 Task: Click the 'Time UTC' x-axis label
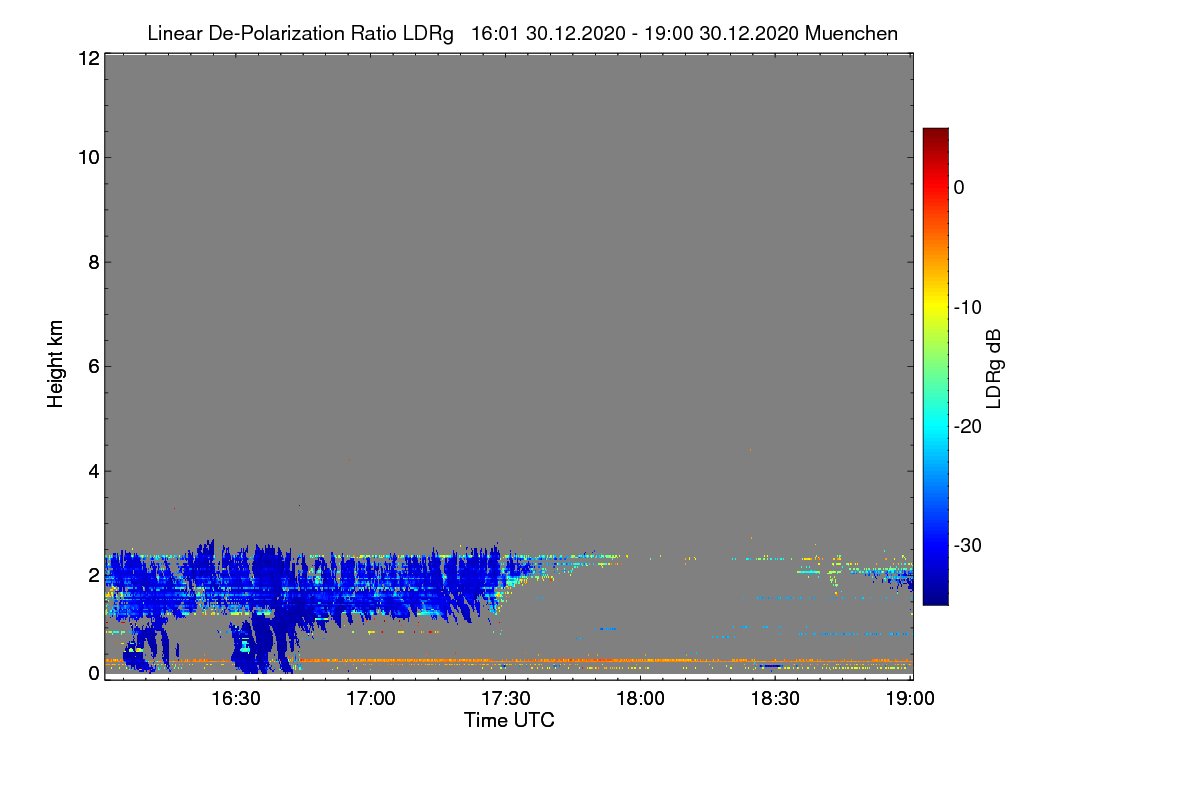[509, 720]
